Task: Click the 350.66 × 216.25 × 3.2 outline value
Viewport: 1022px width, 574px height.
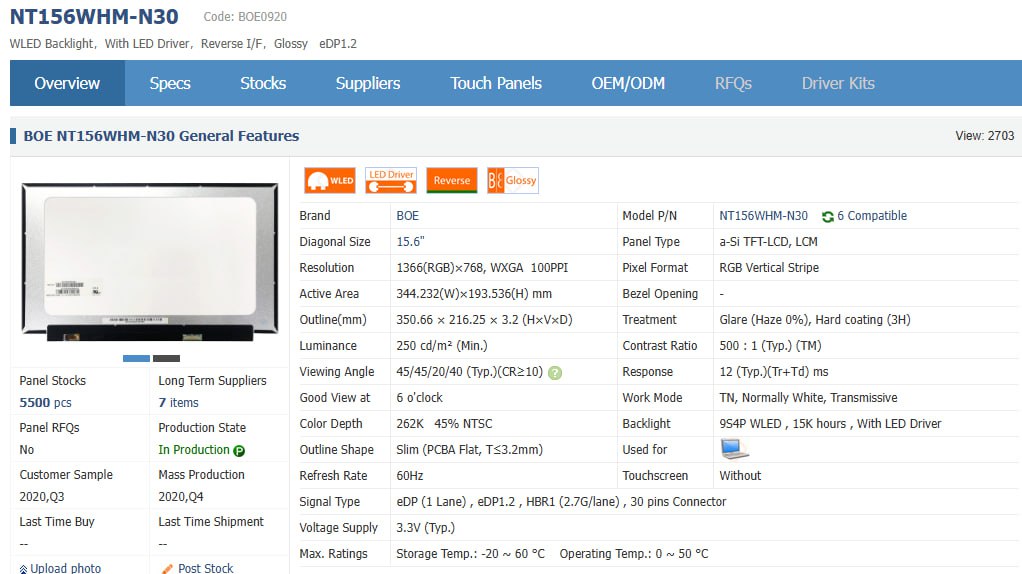Action: [484, 320]
